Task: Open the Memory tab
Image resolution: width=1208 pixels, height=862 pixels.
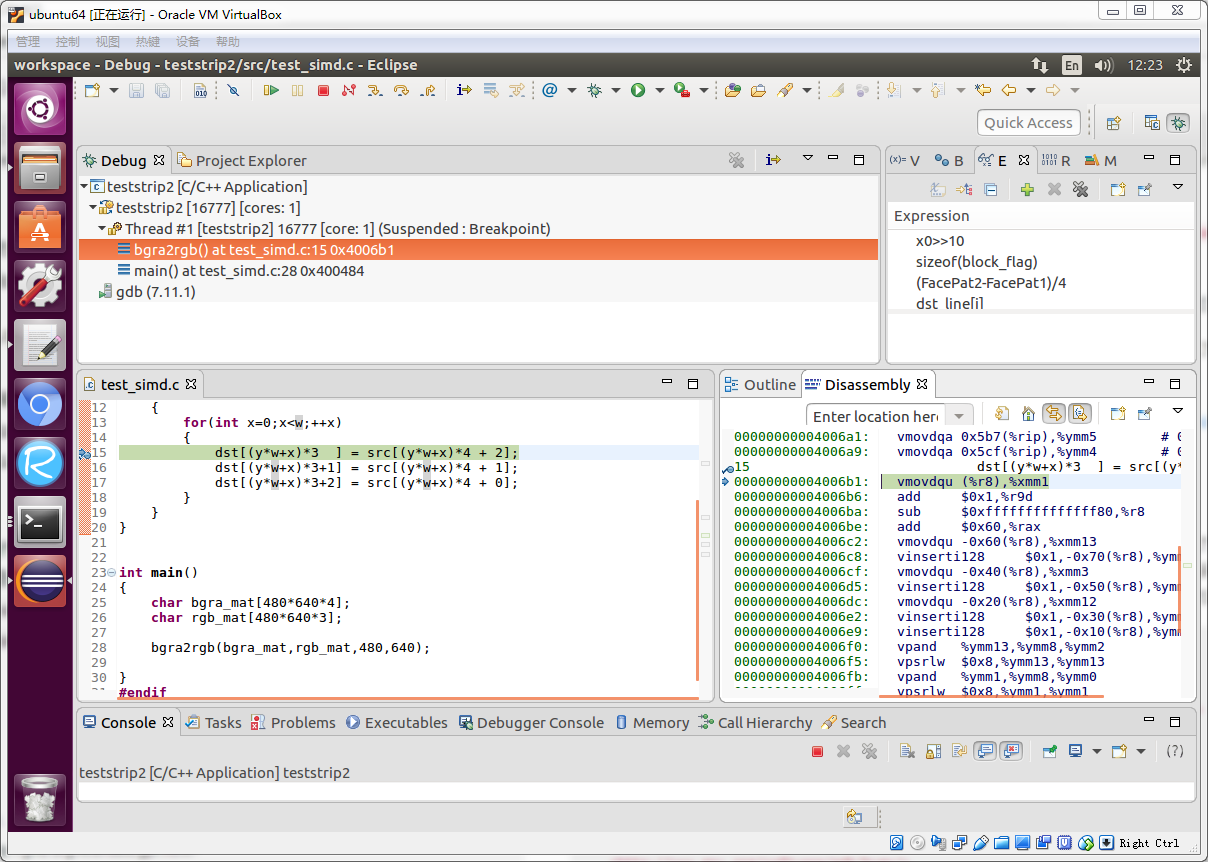Action: pos(652,722)
